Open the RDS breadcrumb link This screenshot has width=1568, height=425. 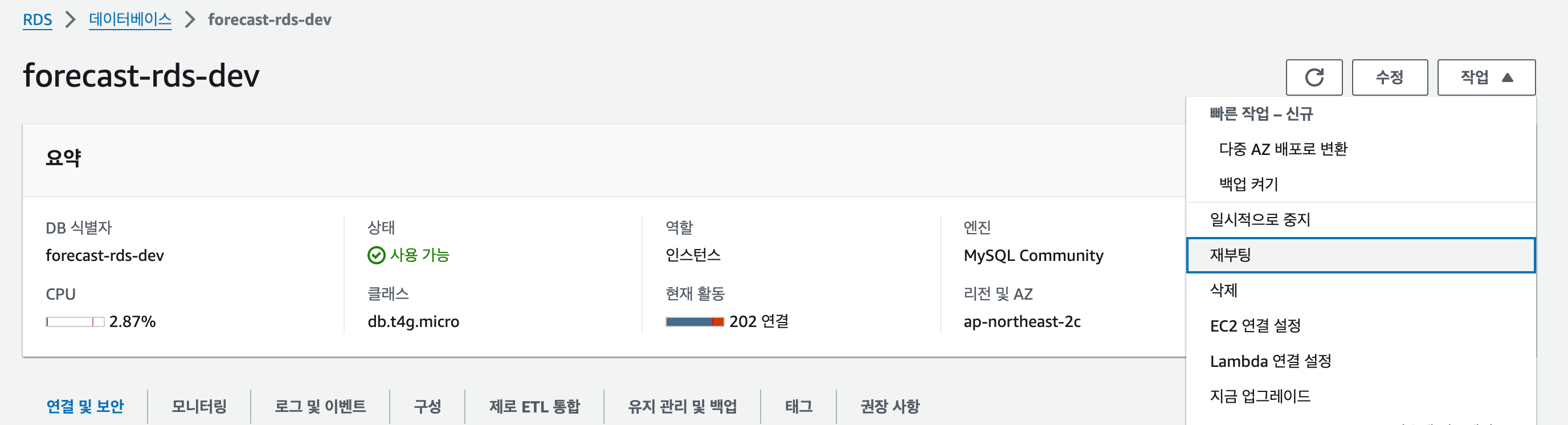[37, 19]
